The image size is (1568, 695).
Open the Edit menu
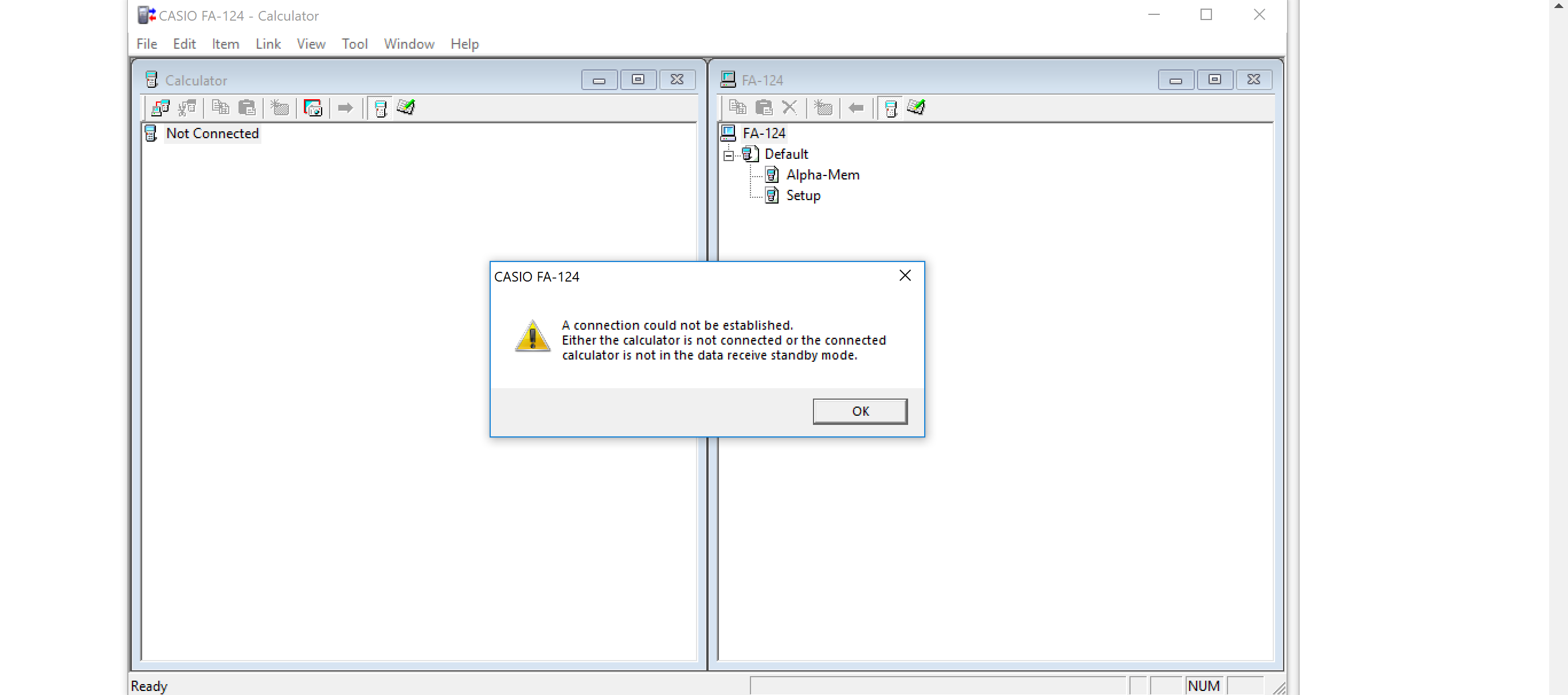click(x=185, y=44)
